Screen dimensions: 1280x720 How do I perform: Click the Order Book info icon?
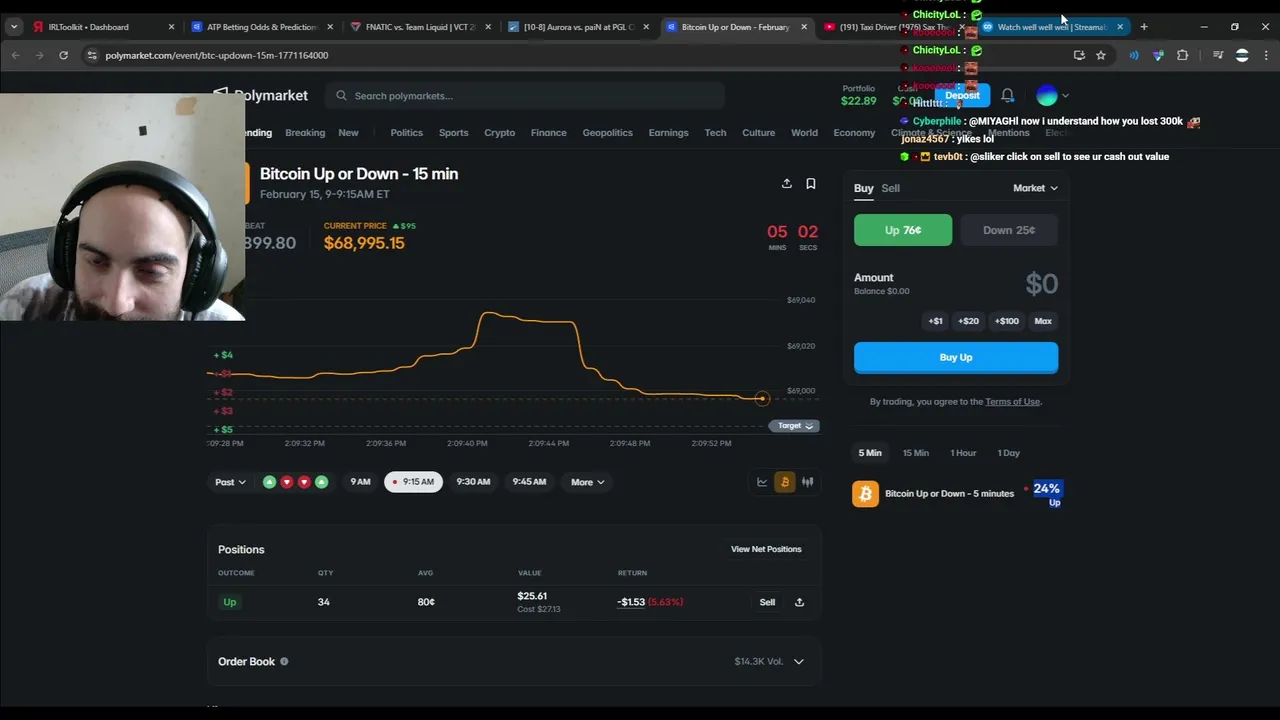pyautogui.click(x=284, y=661)
